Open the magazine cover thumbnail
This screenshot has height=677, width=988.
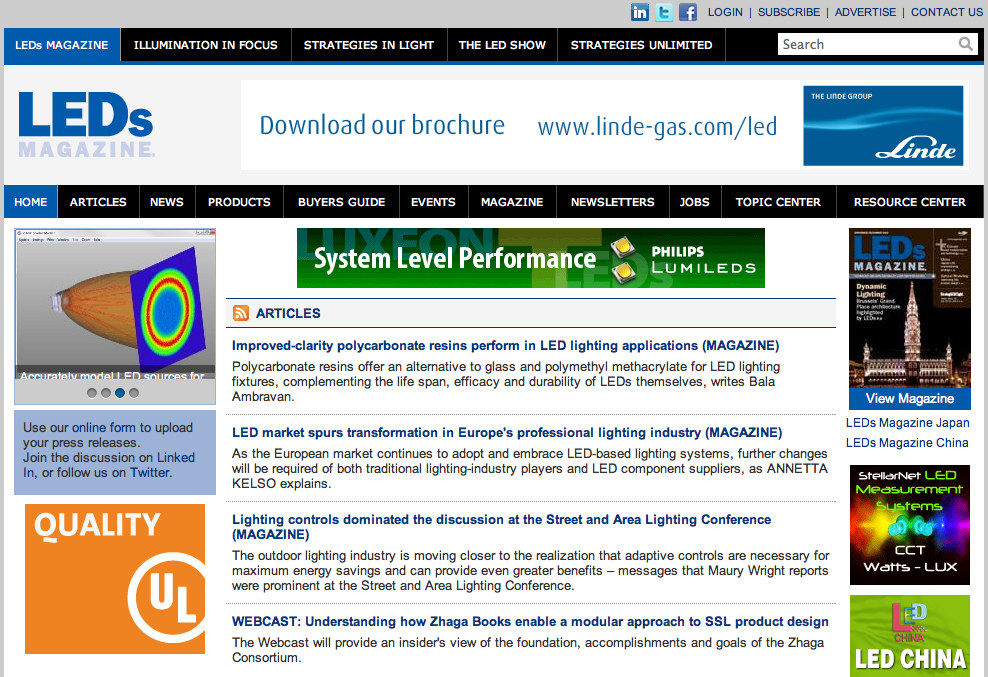click(910, 308)
